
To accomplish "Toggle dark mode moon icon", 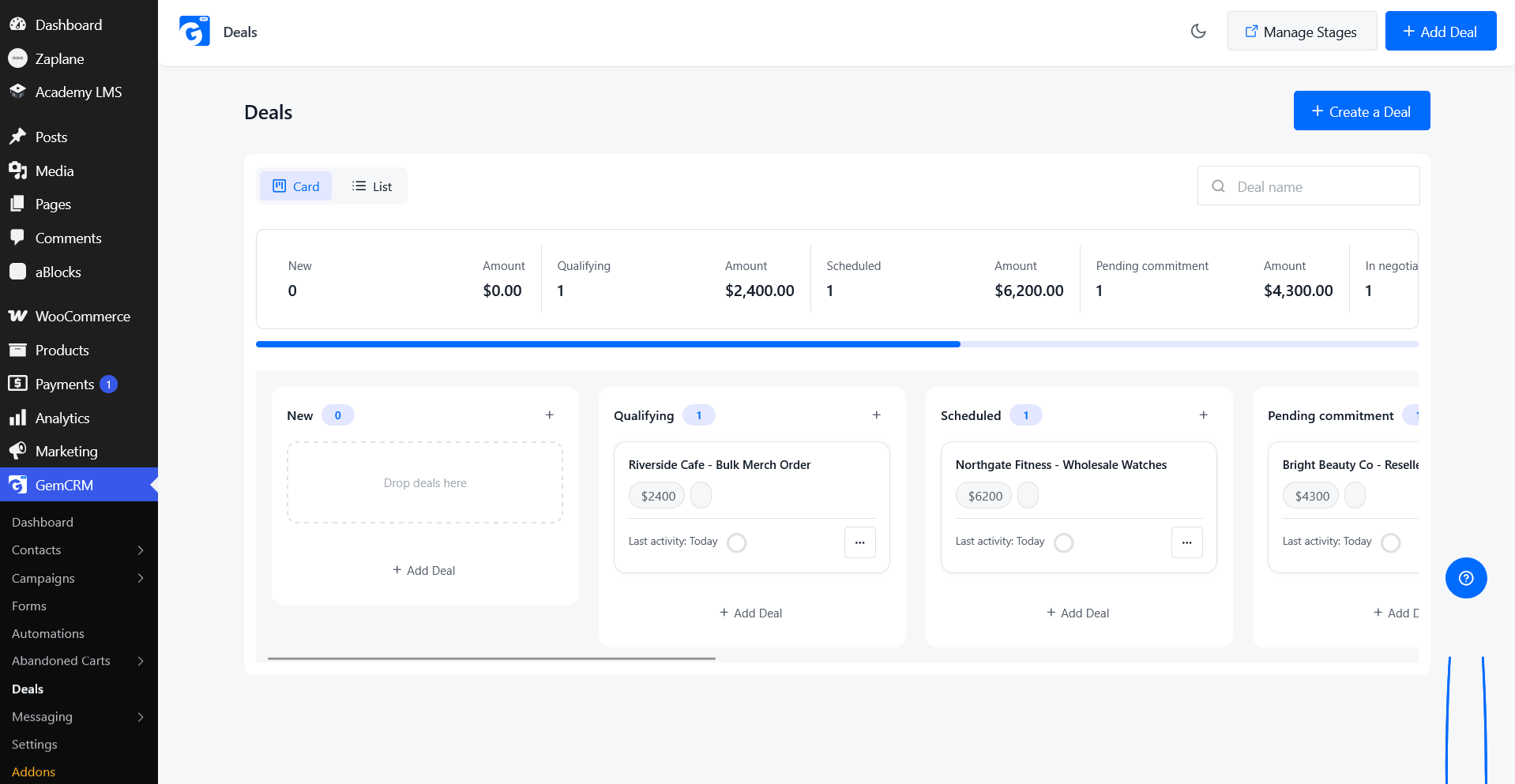I will (x=1198, y=32).
